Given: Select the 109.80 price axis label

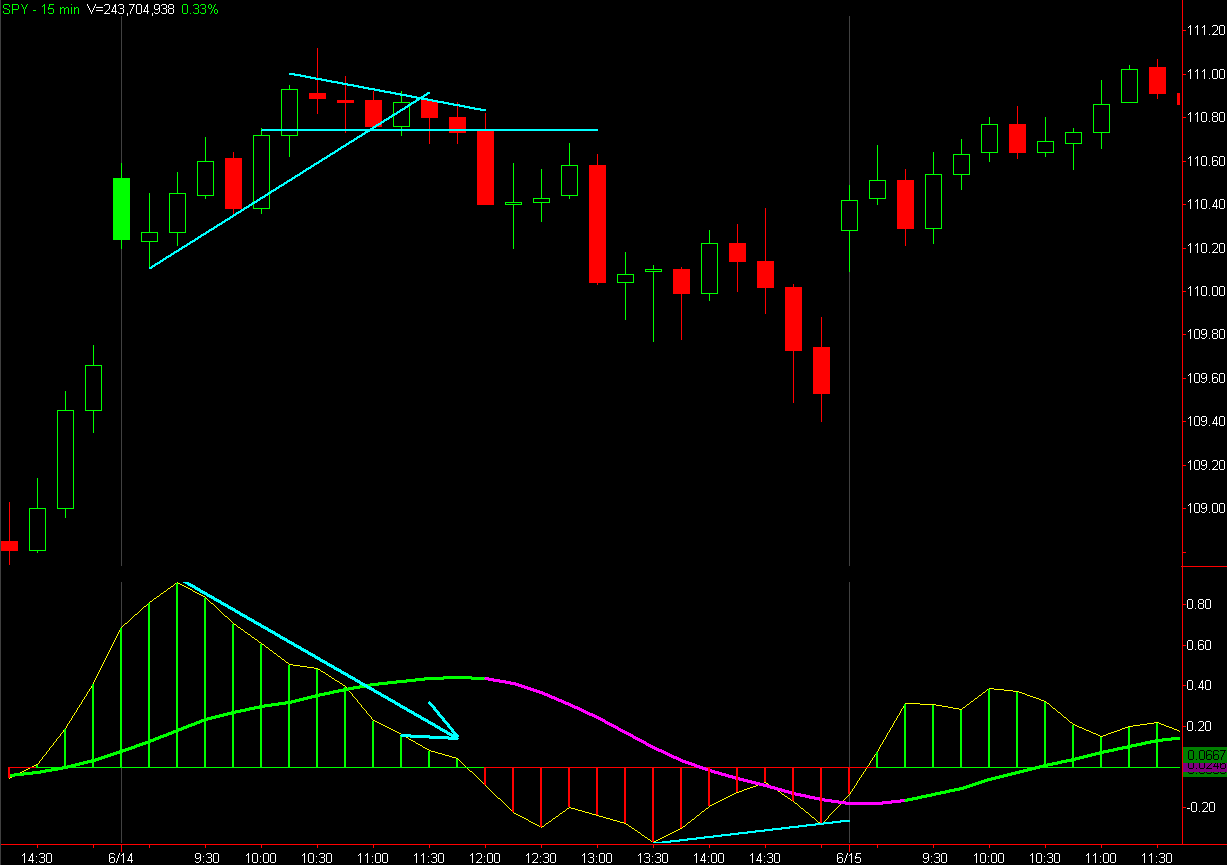Looking at the screenshot, I should click(1205, 334).
